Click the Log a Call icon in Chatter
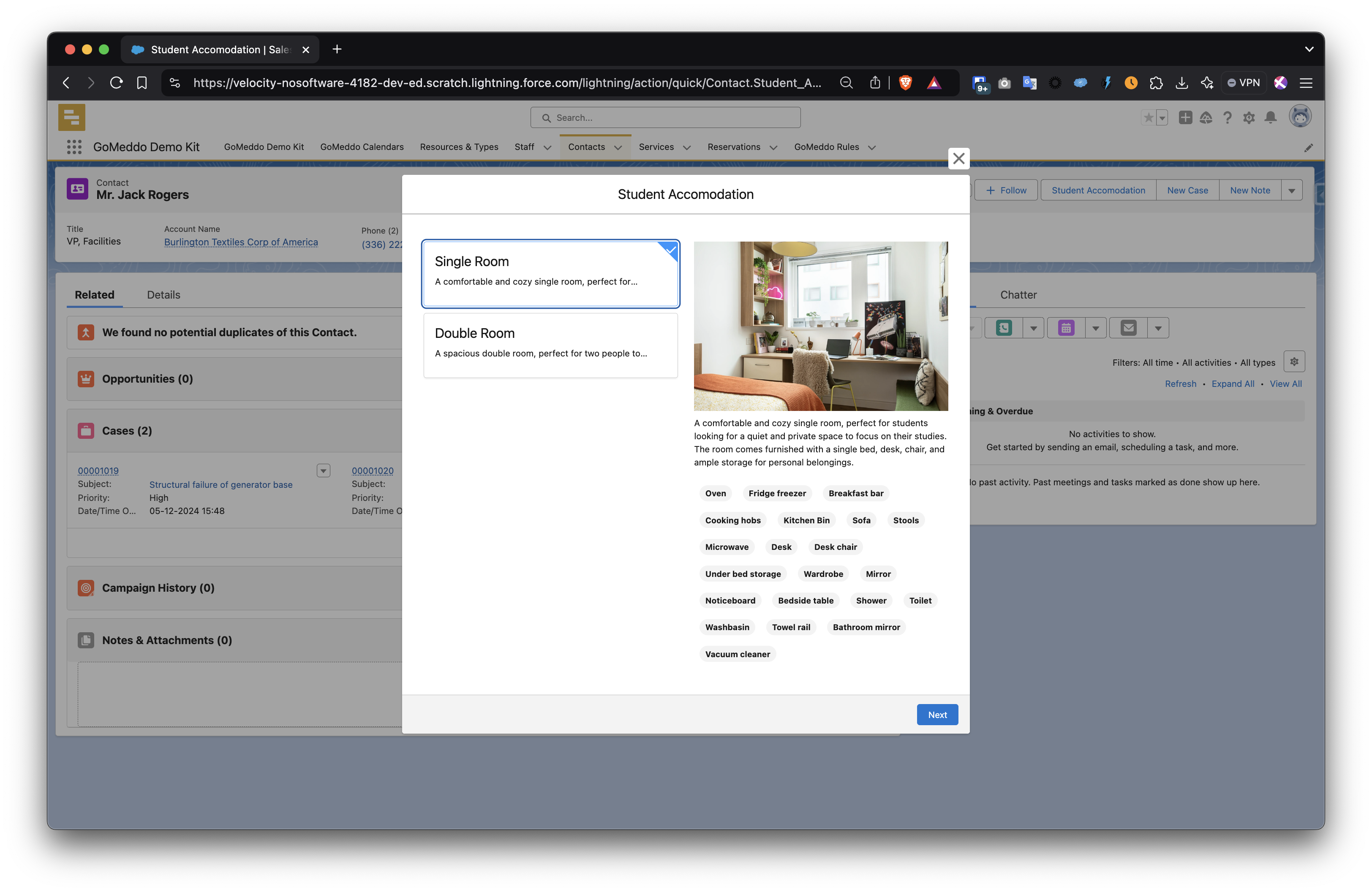The width and height of the screenshot is (1372, 892). click(x=1004, y=328)
